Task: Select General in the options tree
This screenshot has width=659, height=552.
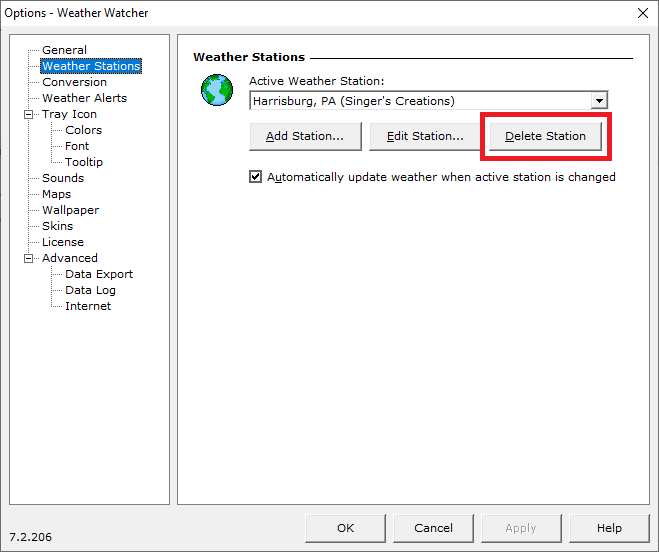Action: (64, 50)
